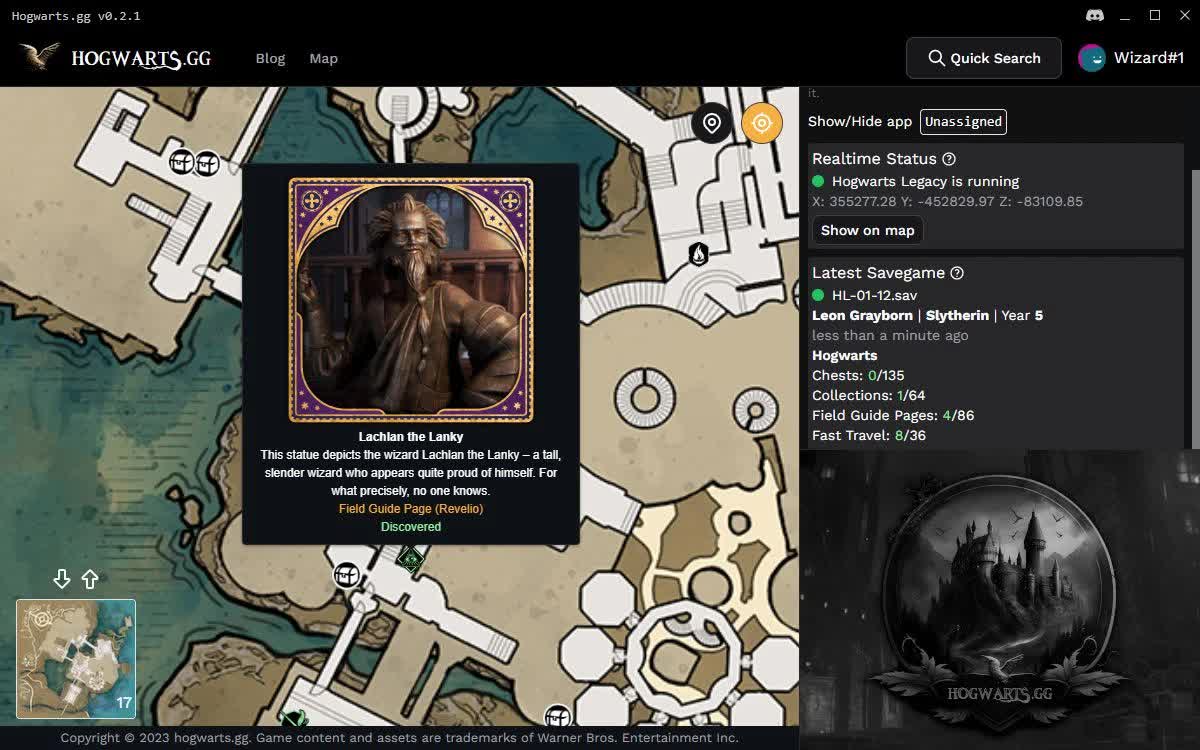Click the Lachlan the Lanky statue image

(x=411, y=300)
